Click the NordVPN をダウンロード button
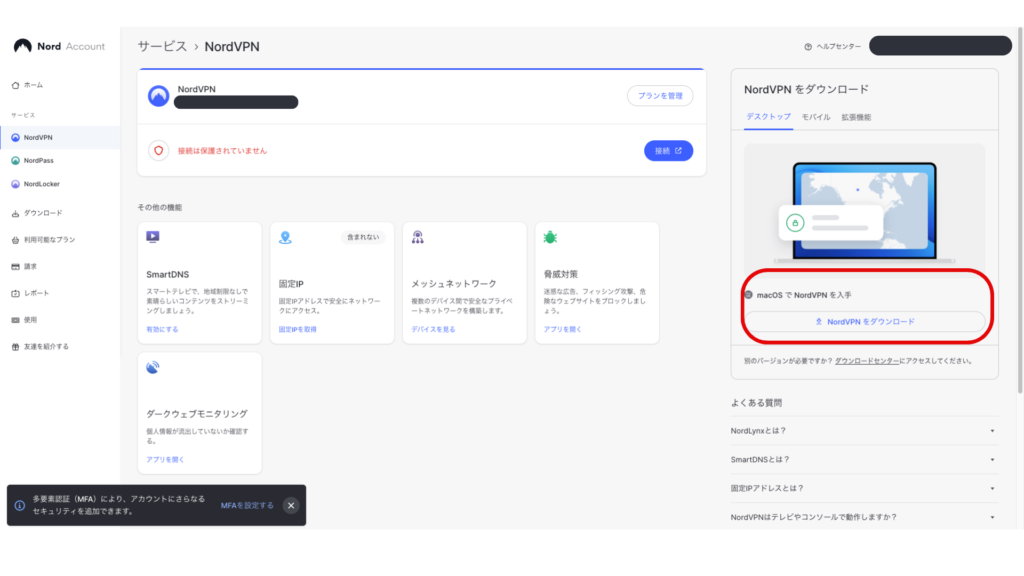Viewport: 1024px width, 576px height. [865, 322]
